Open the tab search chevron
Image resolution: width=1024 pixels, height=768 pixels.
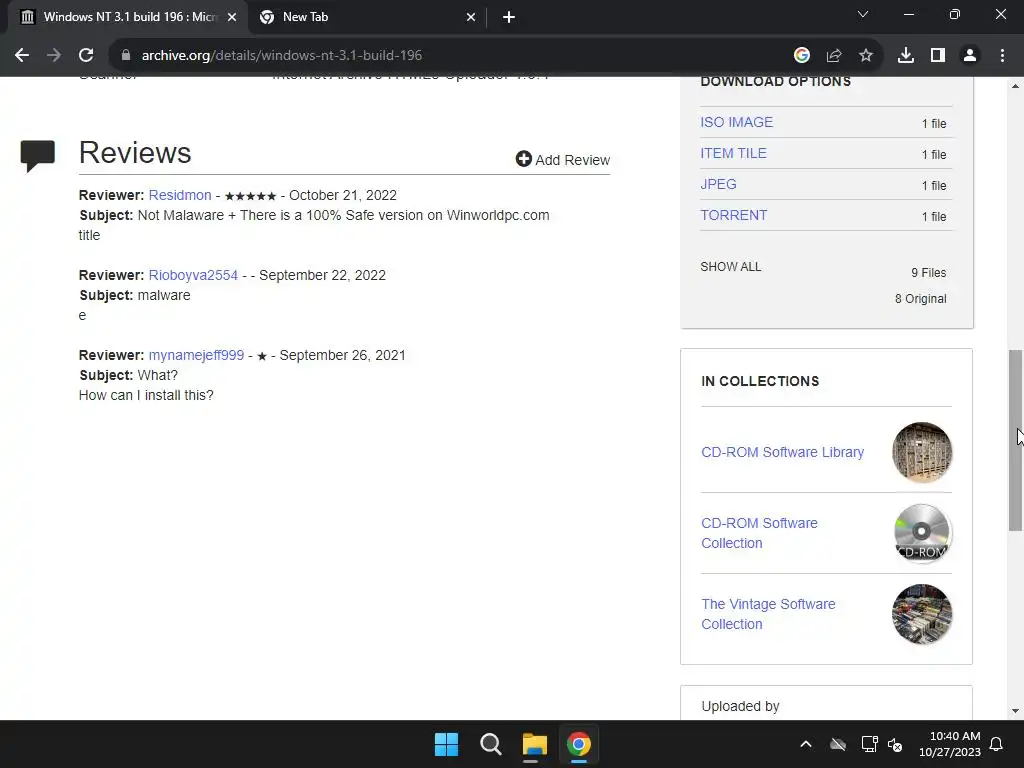point(863,14)
